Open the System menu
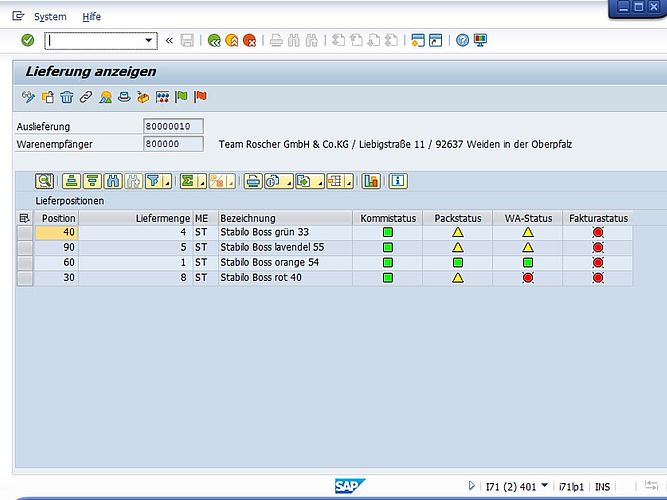The width and height of the screenshot is (667, 500). click(50, 17)
